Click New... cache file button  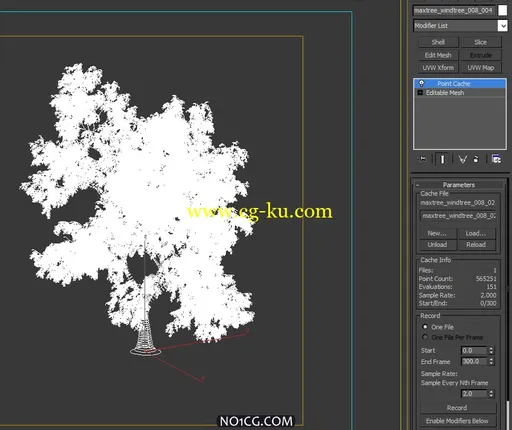(x=437, y=233)
